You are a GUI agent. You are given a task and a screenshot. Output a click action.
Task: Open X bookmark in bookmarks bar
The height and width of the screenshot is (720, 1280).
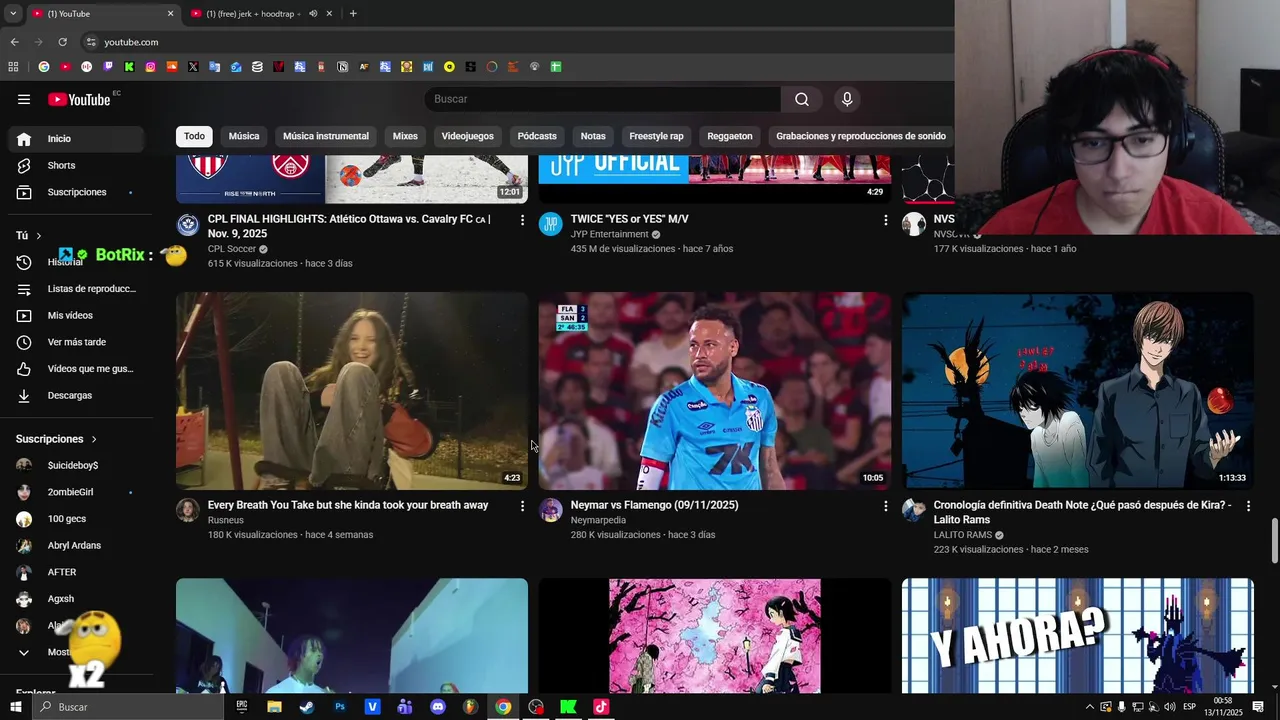[x=193, y=67]
